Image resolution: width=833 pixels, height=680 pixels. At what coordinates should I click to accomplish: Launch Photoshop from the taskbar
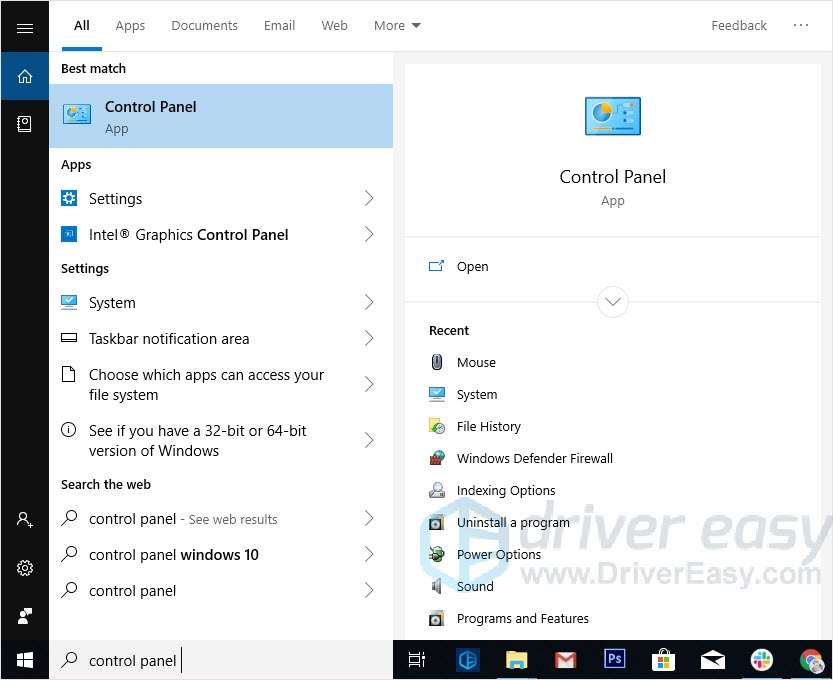(614, 660)
